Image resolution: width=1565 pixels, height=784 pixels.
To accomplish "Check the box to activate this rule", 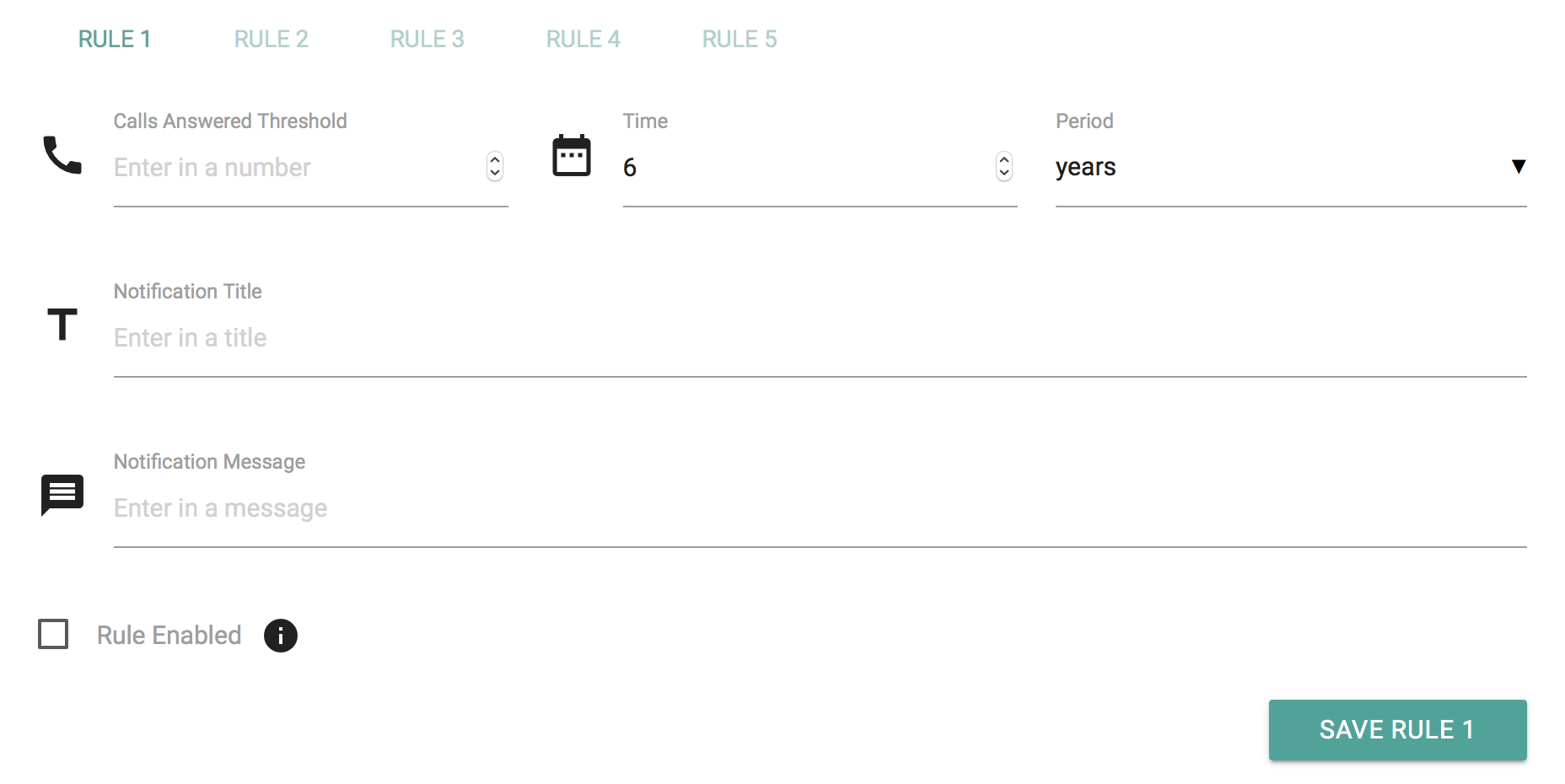I will pos(52,635).
